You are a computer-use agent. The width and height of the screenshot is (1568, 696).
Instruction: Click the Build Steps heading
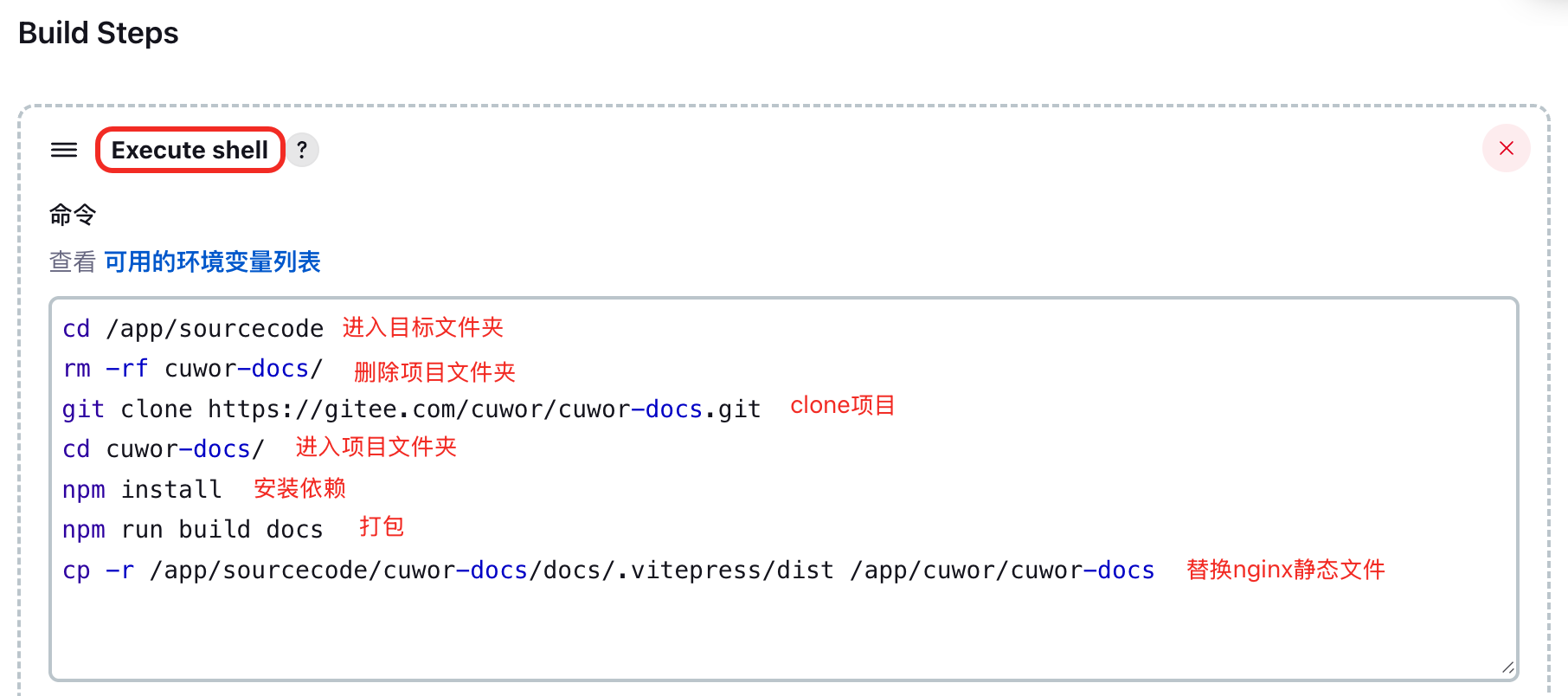(99, 33)
